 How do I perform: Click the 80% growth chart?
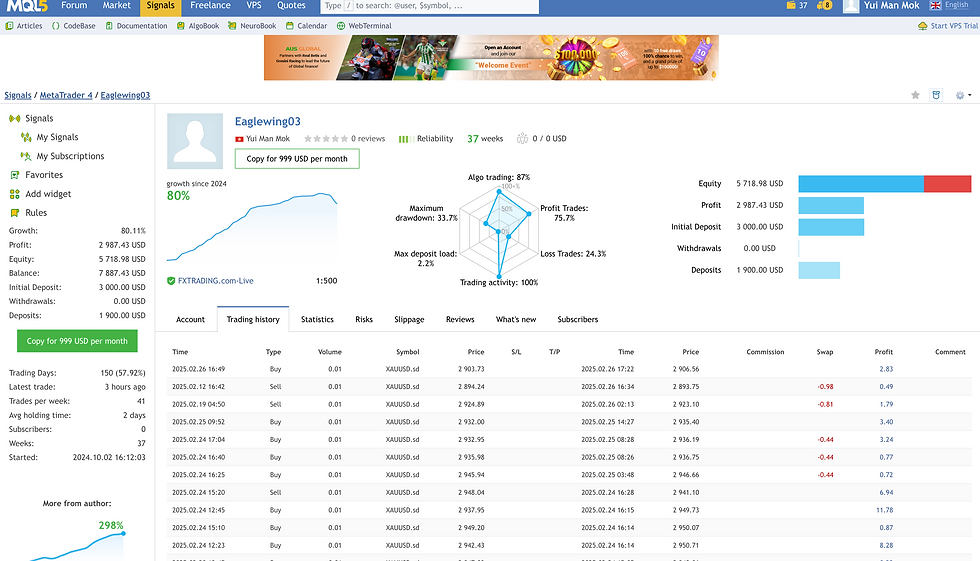252,227
